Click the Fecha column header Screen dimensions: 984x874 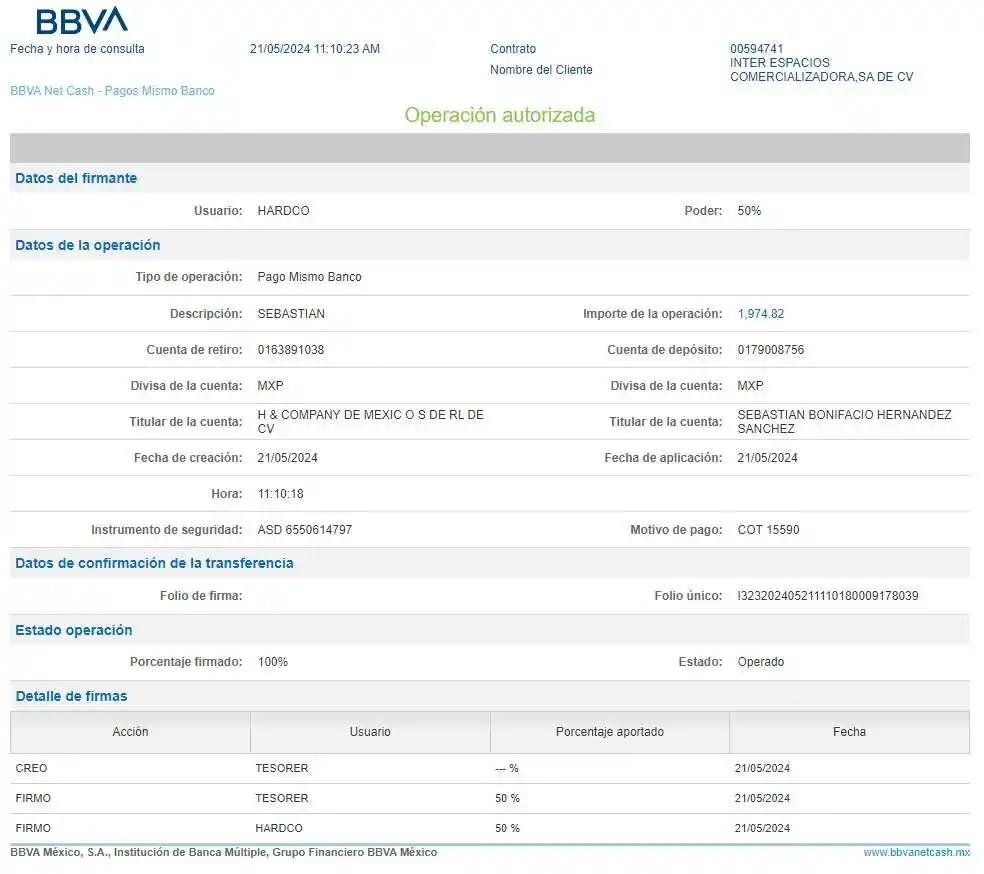tap(849, 732)
